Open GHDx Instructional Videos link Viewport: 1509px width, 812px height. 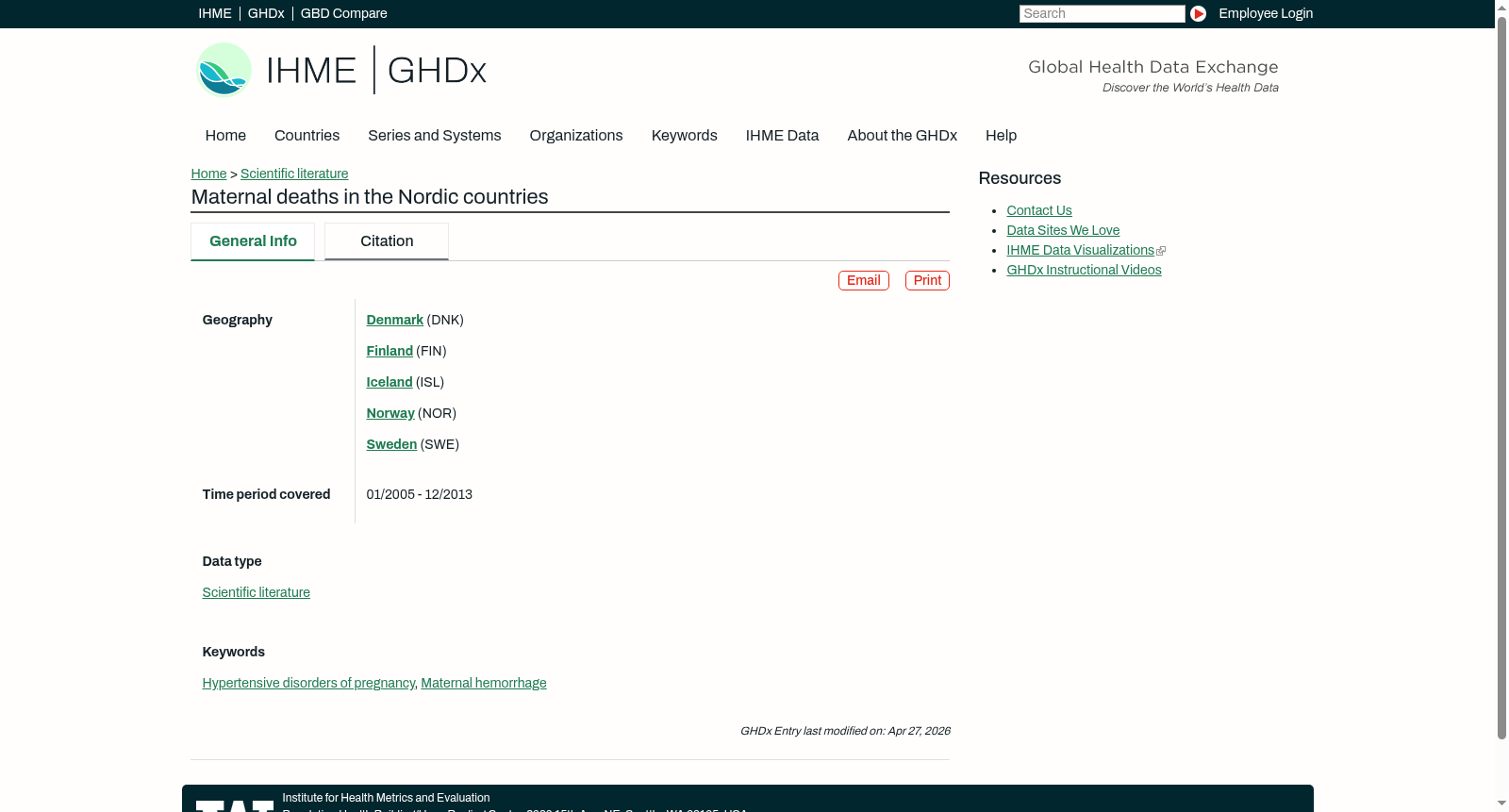pyautogui.click(x=1084, y=270)
